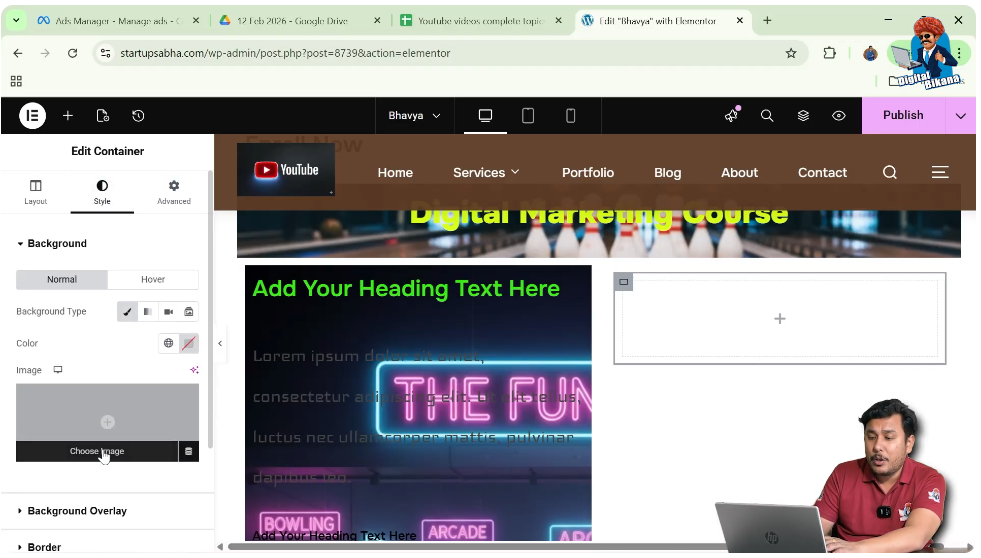The image size is (981, 558).
Task: Switch to tablet responsive view
Action: [x=528, y=116]
